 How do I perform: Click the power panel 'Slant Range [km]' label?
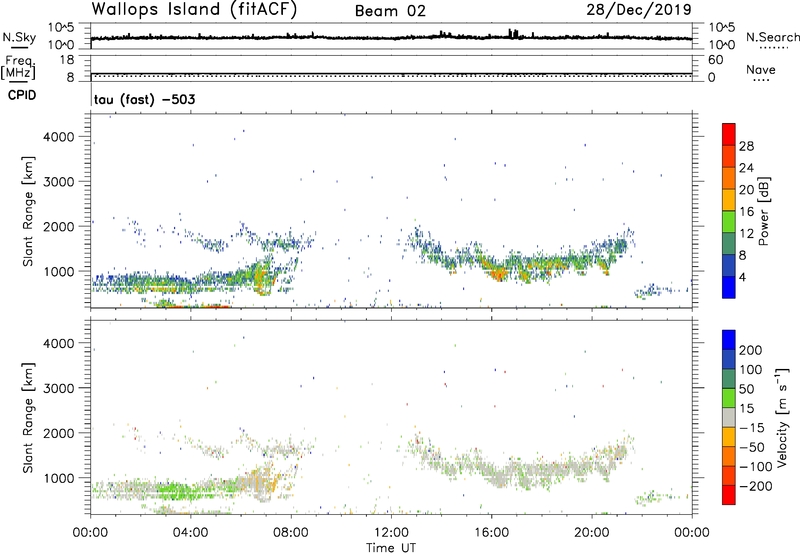point(28,211)
